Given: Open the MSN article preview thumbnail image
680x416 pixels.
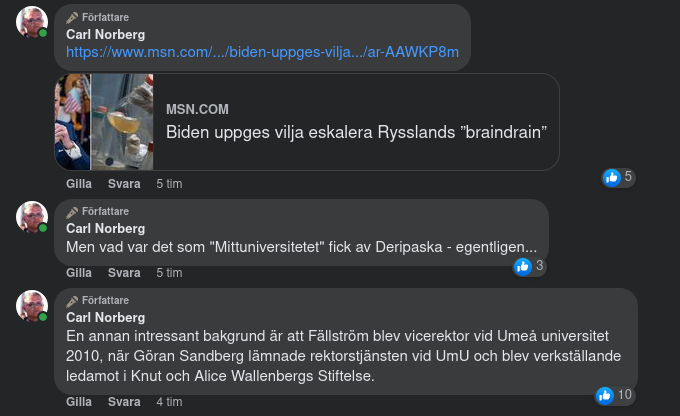Looking at the screenshot, I should coord(104,121).
